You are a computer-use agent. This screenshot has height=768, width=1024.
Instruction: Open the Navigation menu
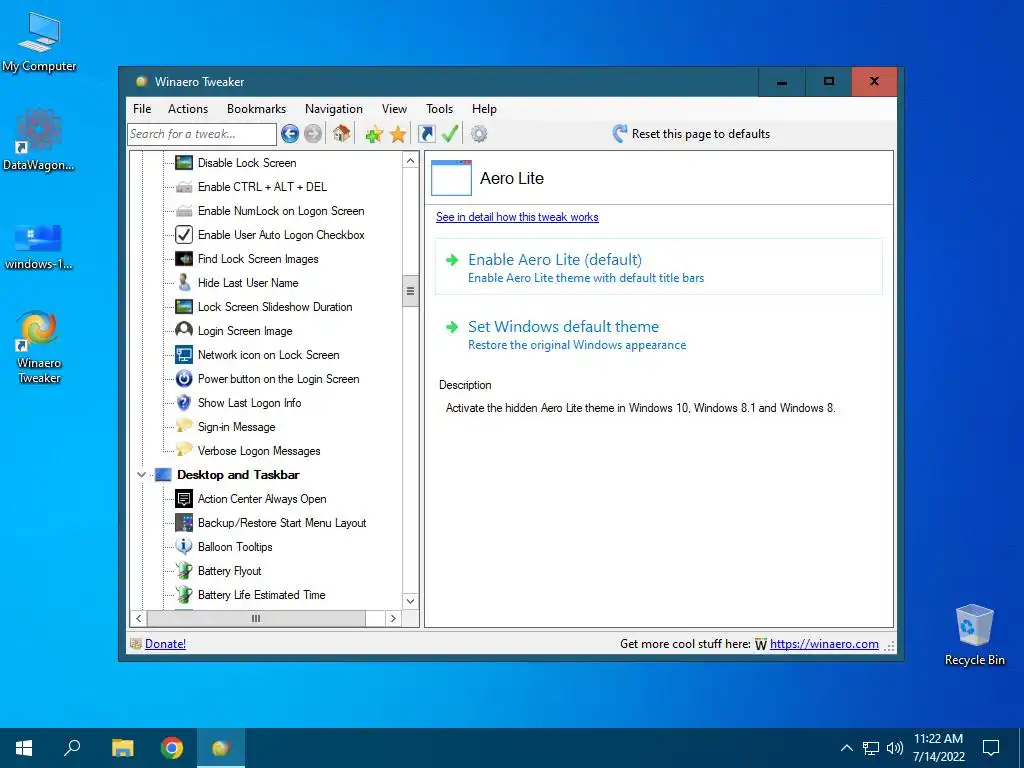click(x=334, y=109)
